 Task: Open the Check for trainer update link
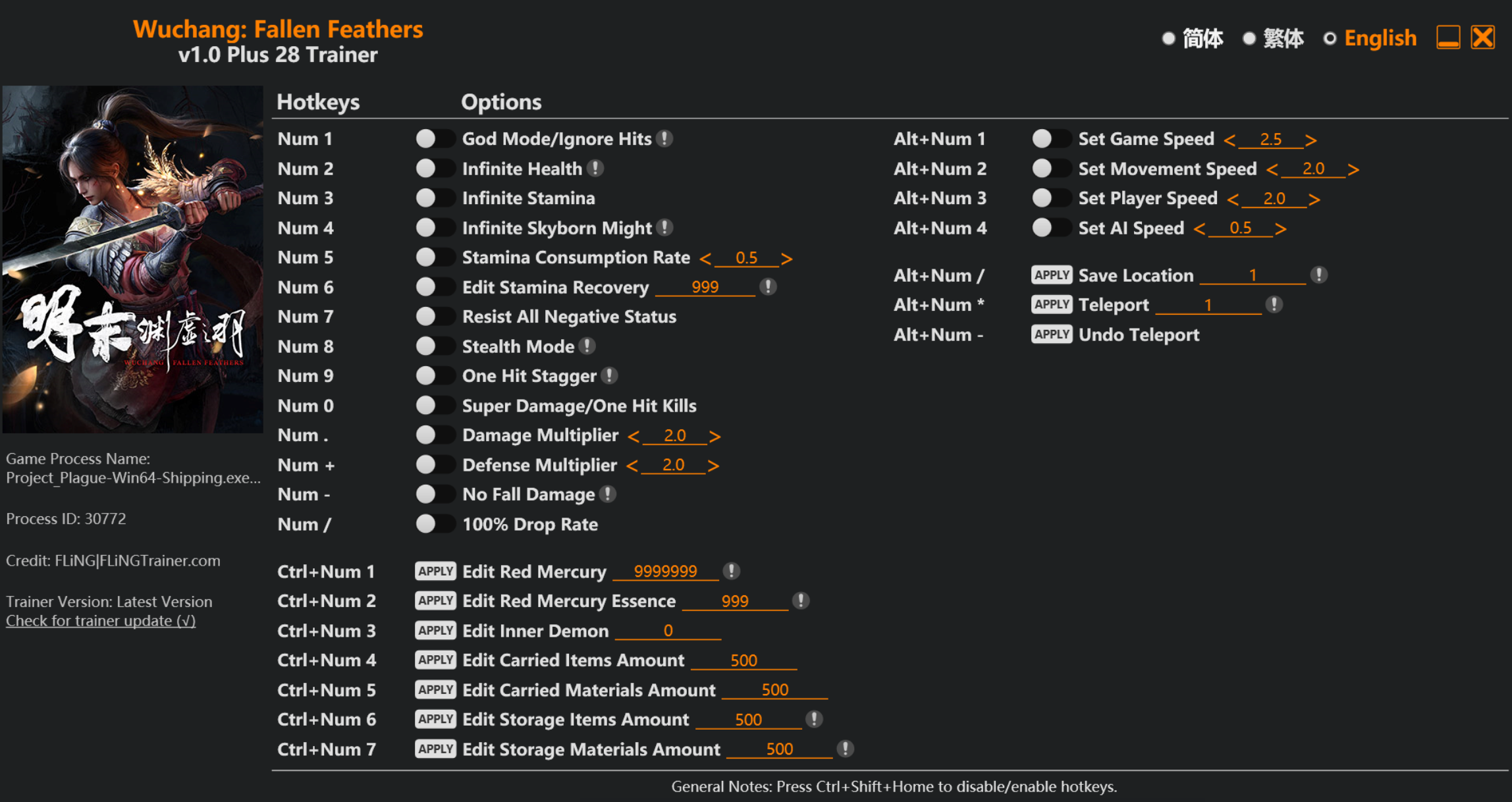(x=101, y=621)
